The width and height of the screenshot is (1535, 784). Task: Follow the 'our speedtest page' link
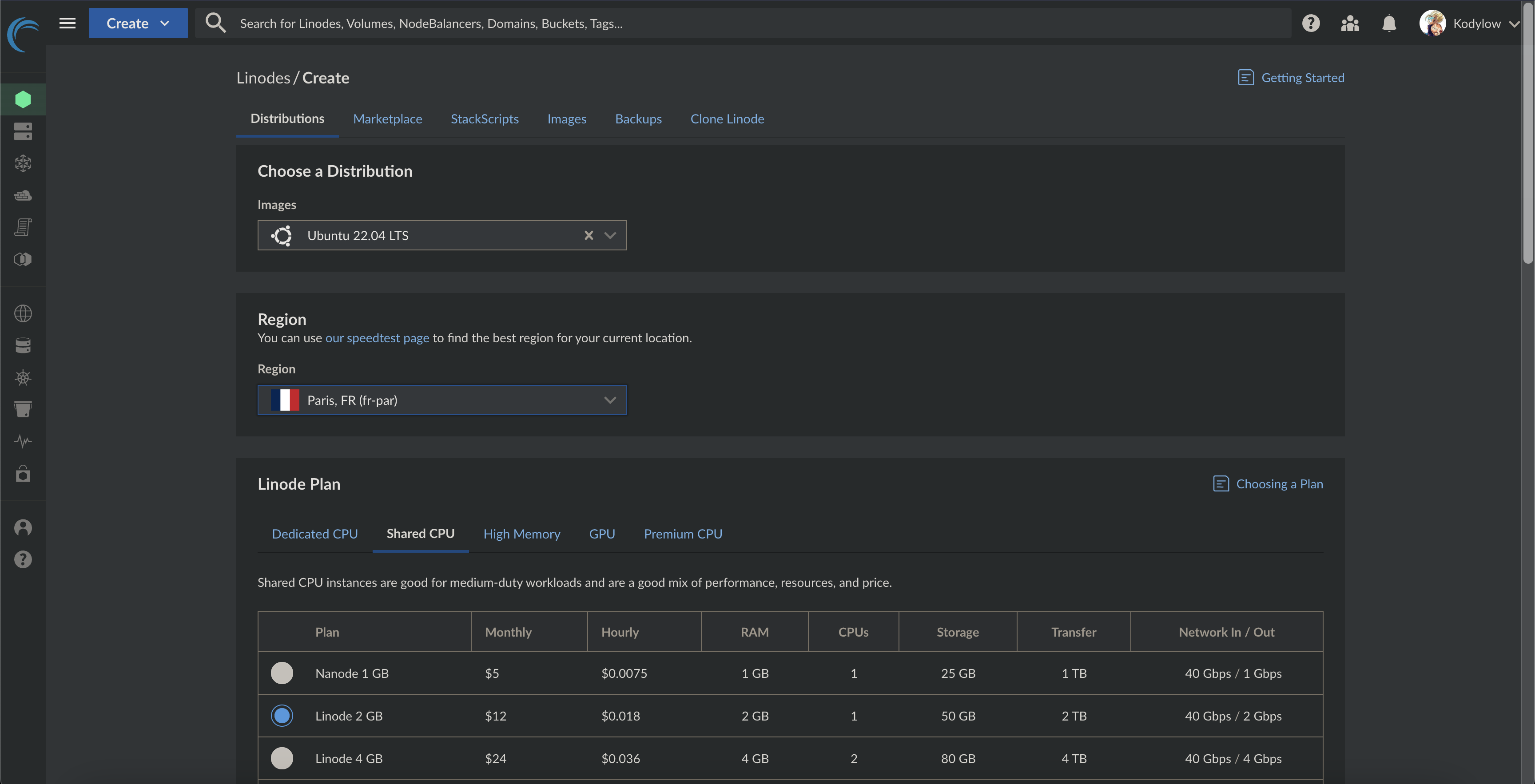tap(377, 338)
